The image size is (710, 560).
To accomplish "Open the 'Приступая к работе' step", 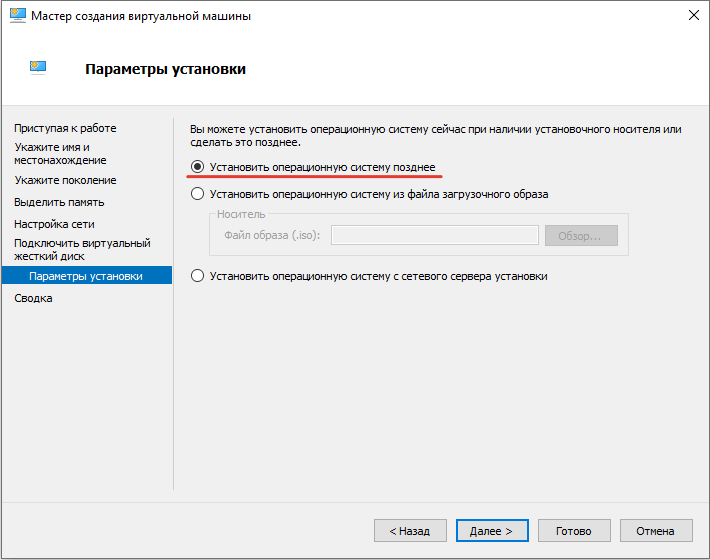I will [65, 128].
